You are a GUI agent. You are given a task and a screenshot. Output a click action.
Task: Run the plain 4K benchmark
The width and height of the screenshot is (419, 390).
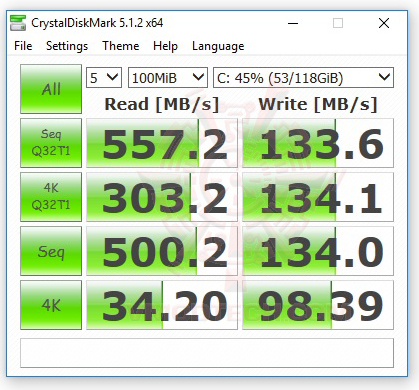[x=51, y=305]
